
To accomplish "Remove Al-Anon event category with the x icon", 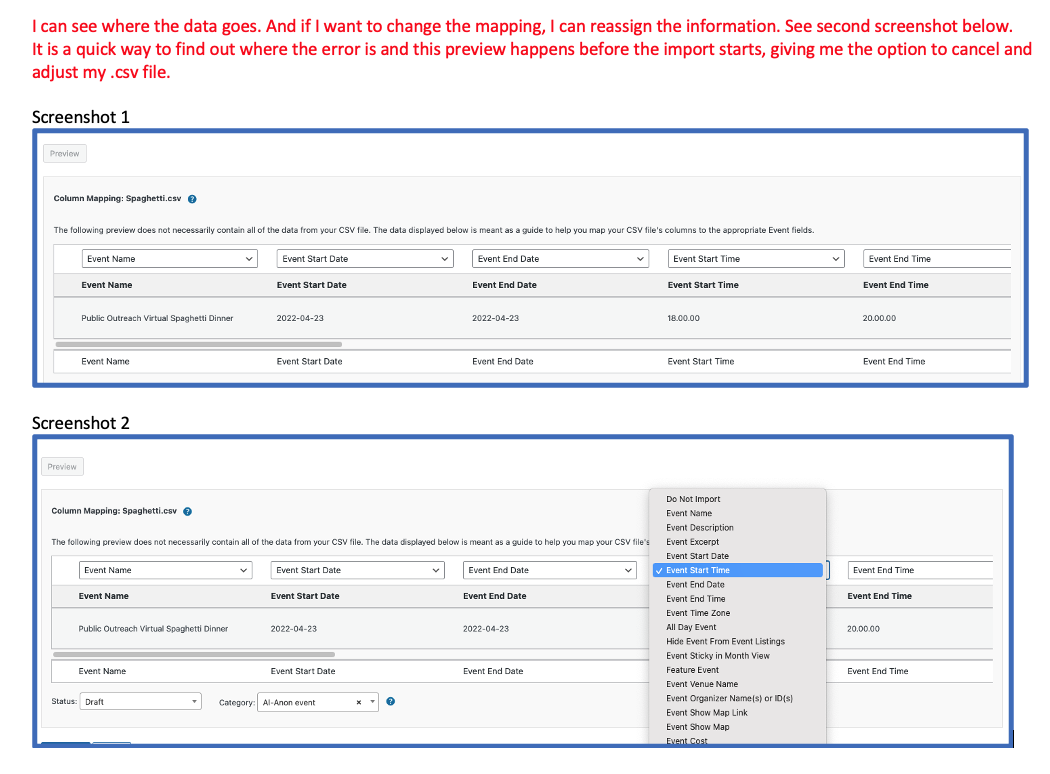I will (x=359, y=702).
